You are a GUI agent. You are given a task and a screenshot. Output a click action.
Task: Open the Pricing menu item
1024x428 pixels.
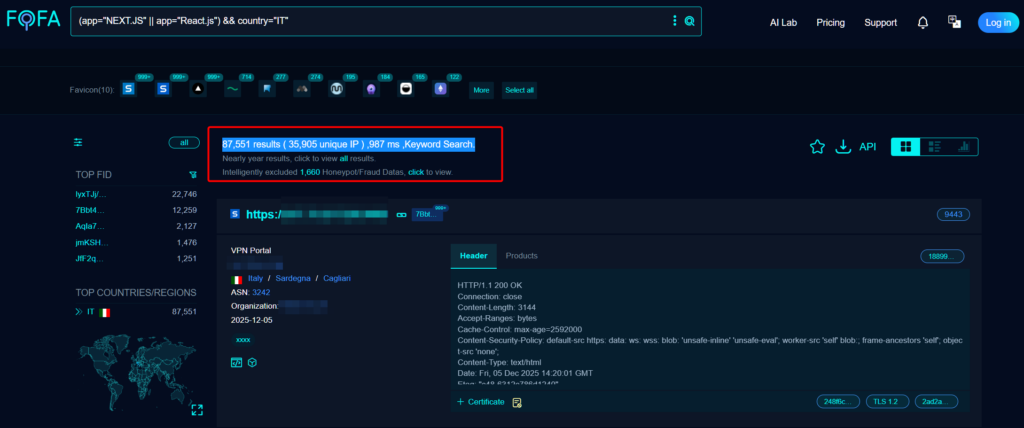tap(830, 22)
